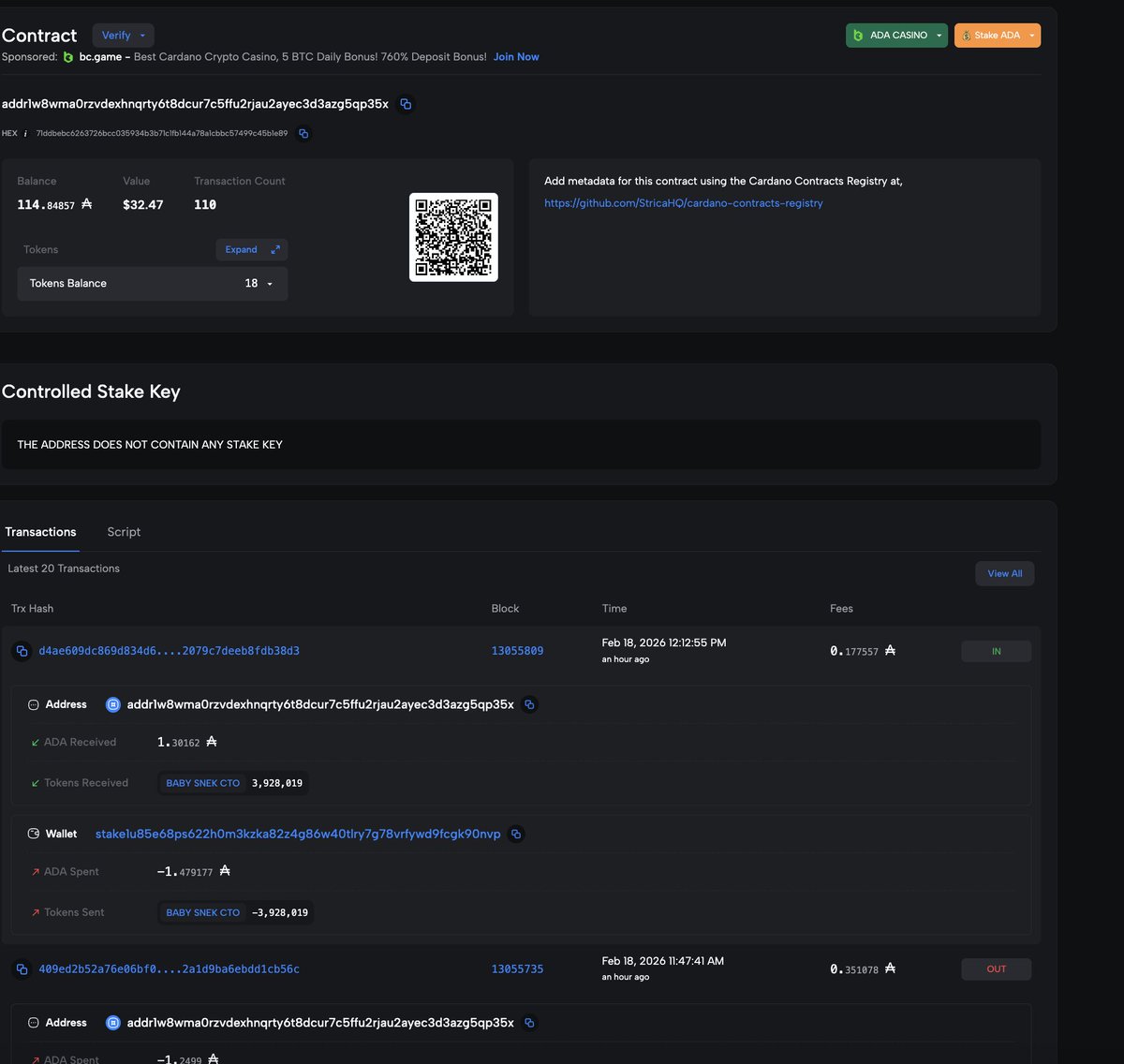1124x1064 pixels.
Task: Click BABY SNEK CTO token under Tokens Sent
Action: pyautogui.click(x=203, y=912)
